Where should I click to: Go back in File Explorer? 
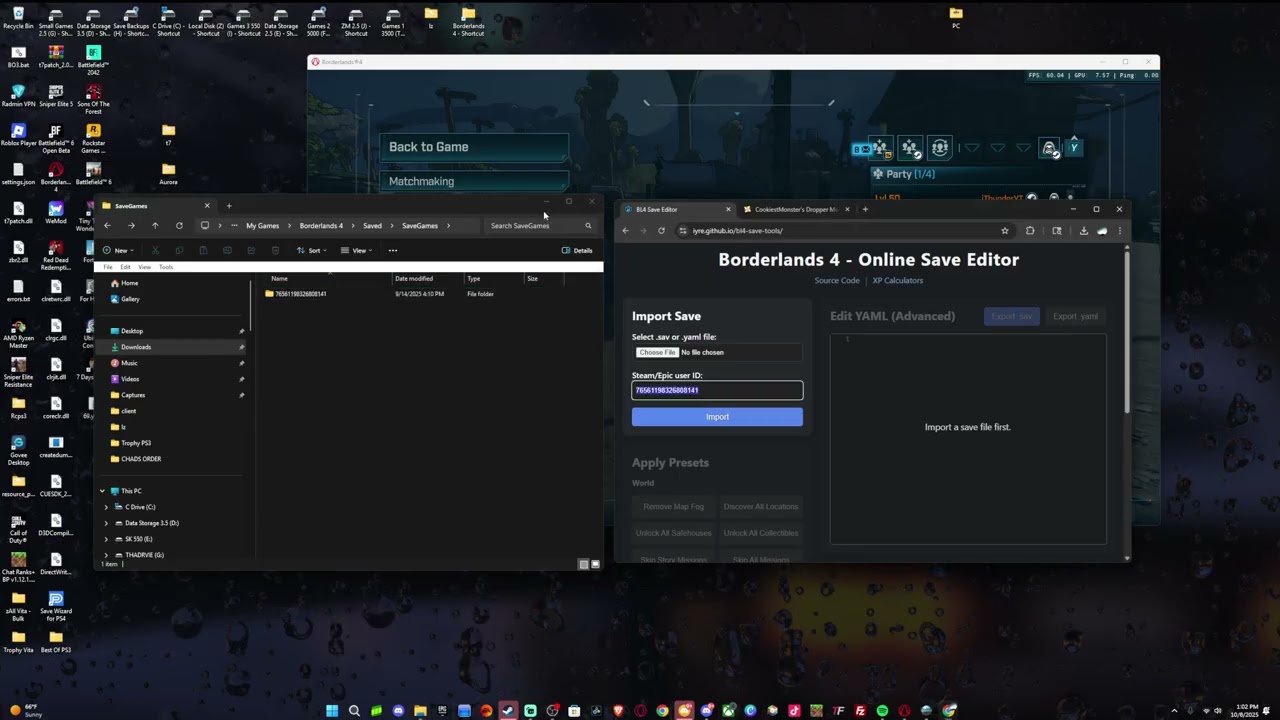[x=107, y=225]
